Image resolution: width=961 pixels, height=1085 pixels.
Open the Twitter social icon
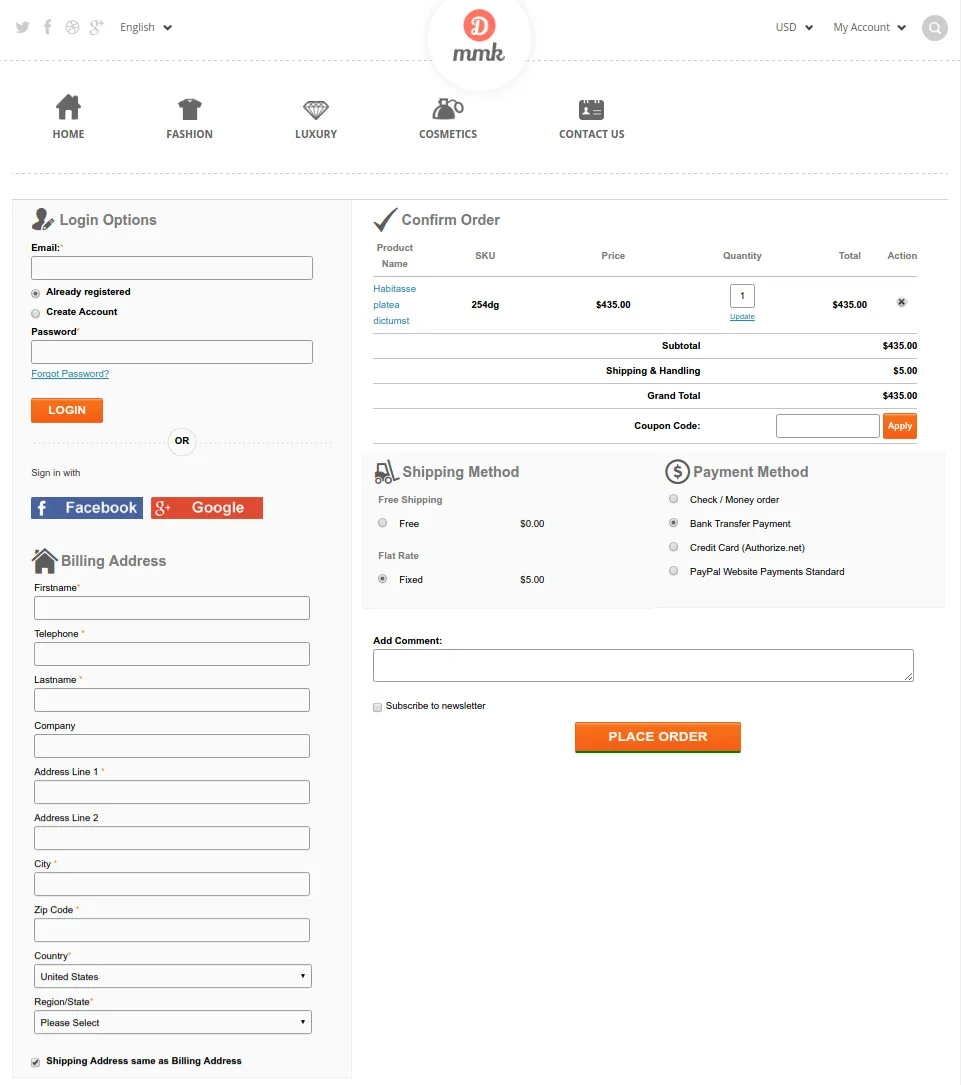23,28
